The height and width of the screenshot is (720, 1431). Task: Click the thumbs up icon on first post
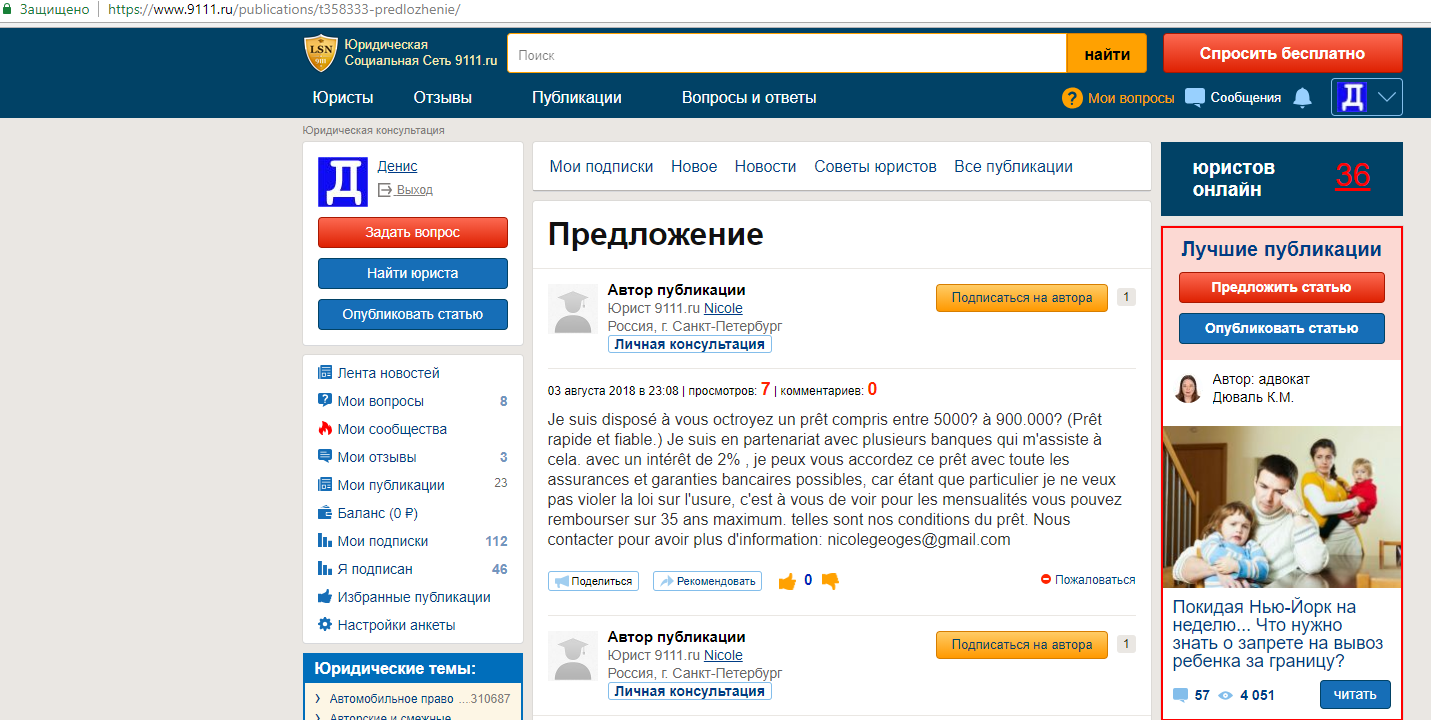787,581
